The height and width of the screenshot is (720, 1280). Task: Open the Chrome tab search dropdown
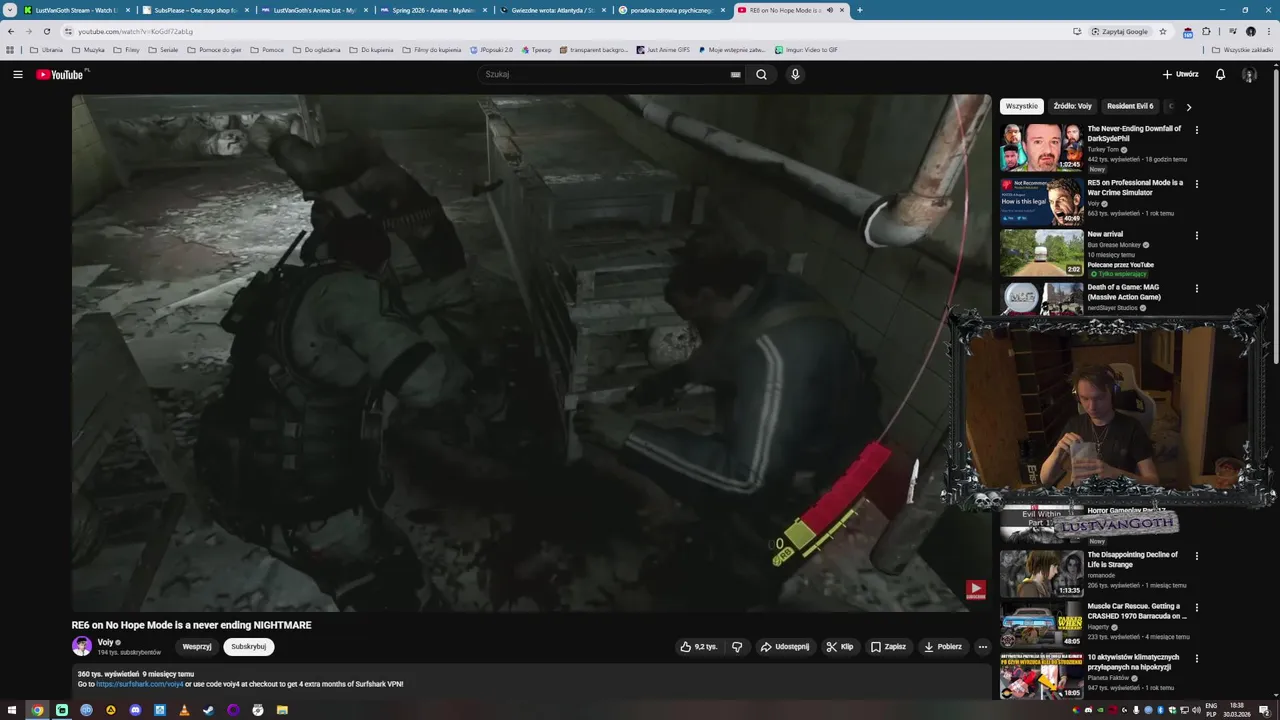[x=10, y=10]
